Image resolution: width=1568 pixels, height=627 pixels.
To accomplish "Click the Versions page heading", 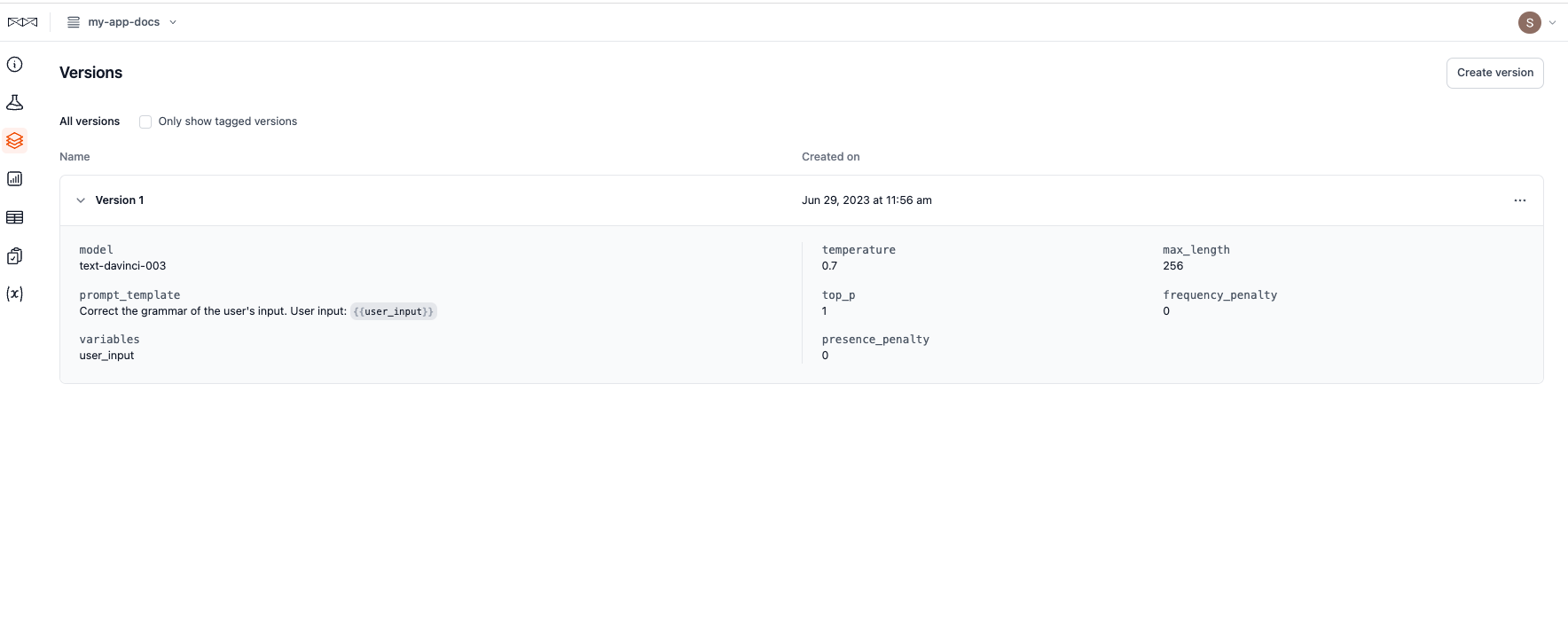I will tap(90, 73).
